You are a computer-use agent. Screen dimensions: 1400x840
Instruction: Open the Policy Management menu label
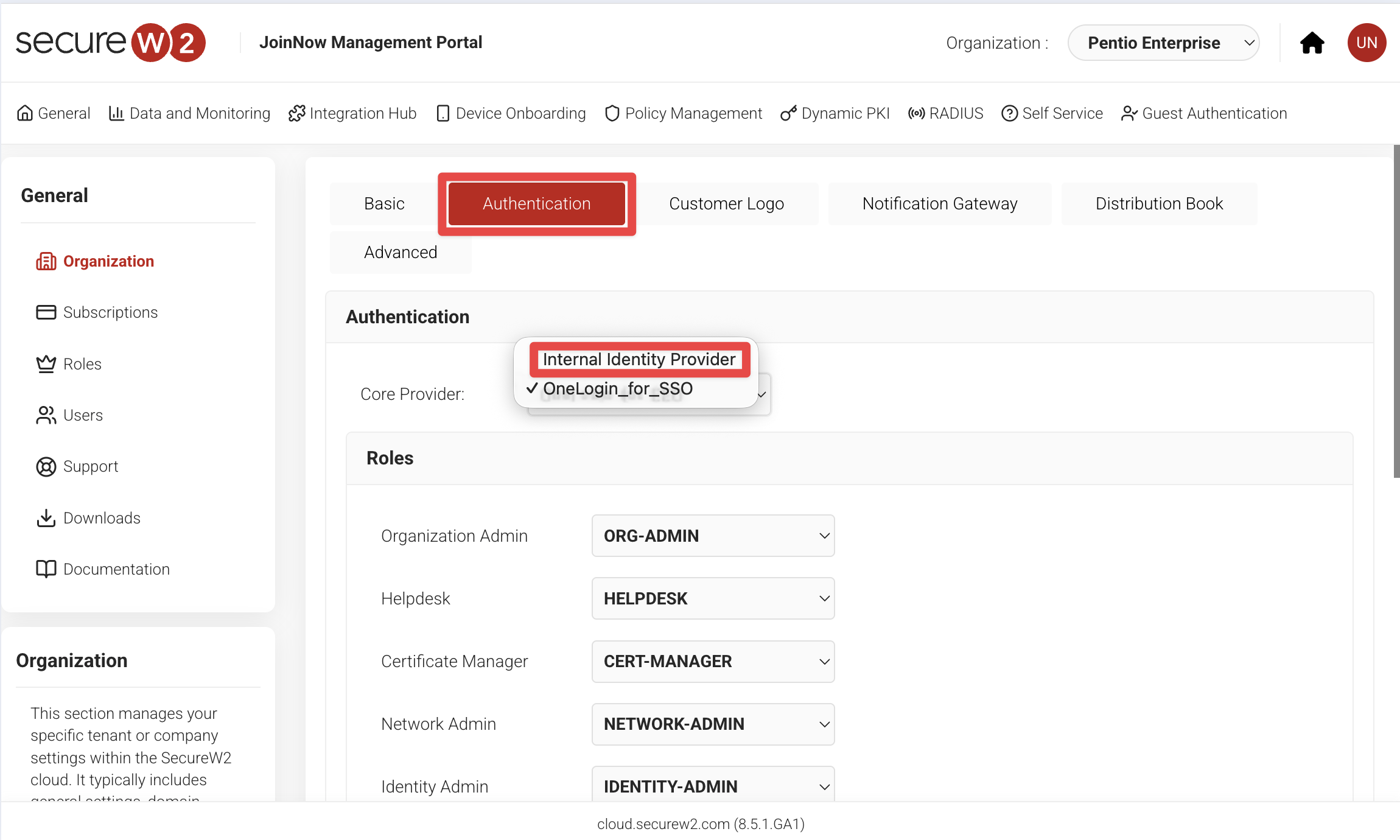tap(694, 113)
